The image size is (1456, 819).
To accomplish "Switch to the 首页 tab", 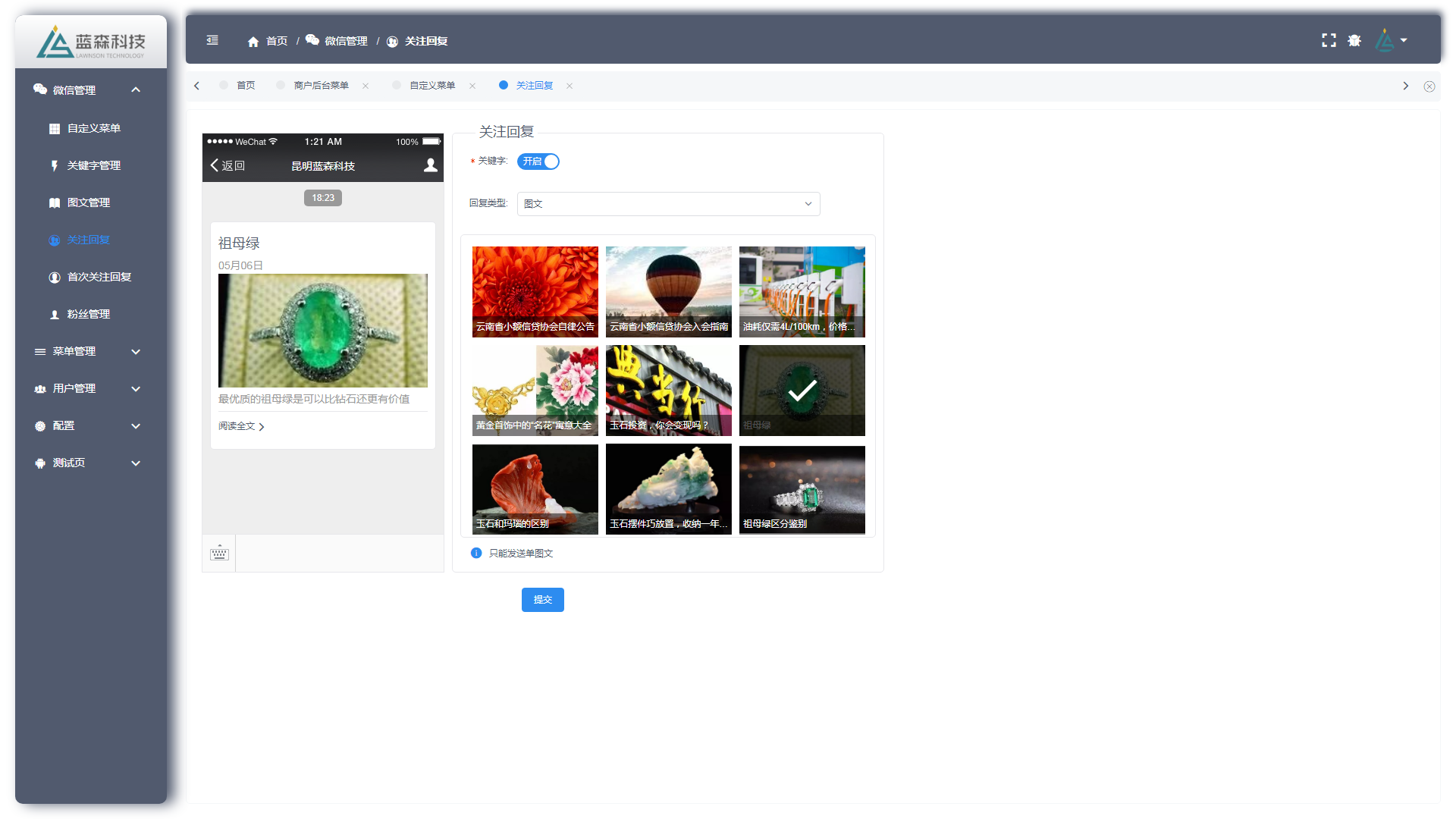I will 246,86.
